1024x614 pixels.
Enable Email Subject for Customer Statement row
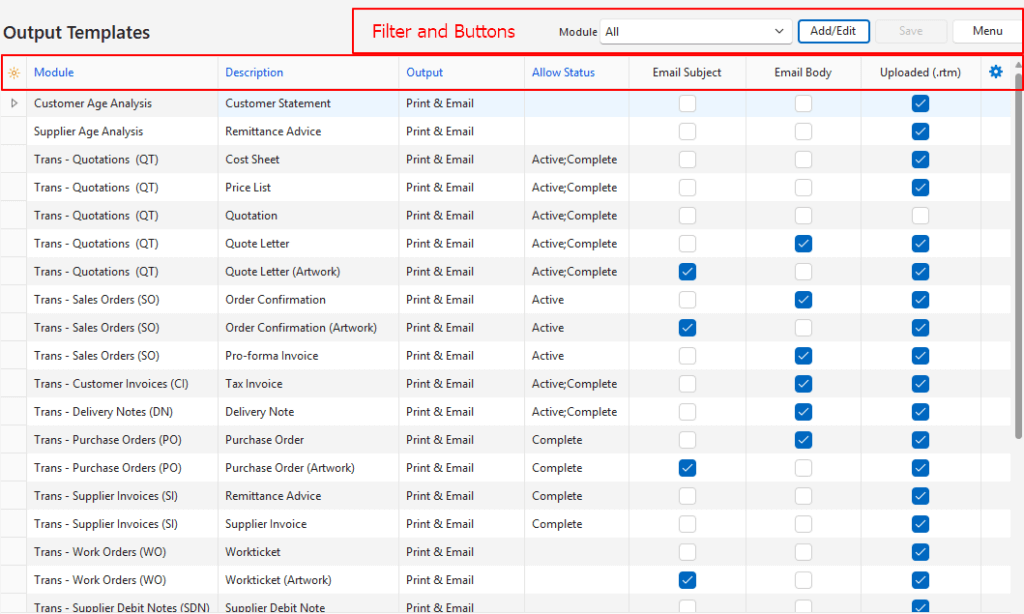pos(687,103)
